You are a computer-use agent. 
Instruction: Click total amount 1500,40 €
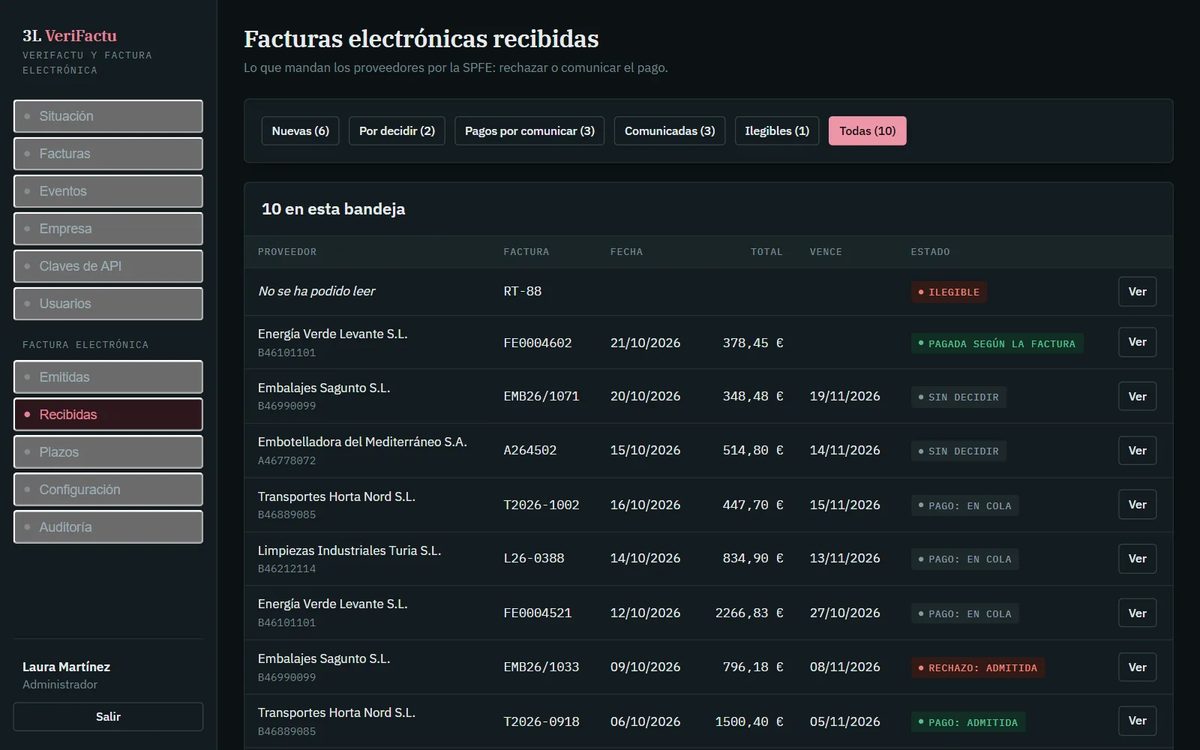pyautogui.click(x=749, y=721)
